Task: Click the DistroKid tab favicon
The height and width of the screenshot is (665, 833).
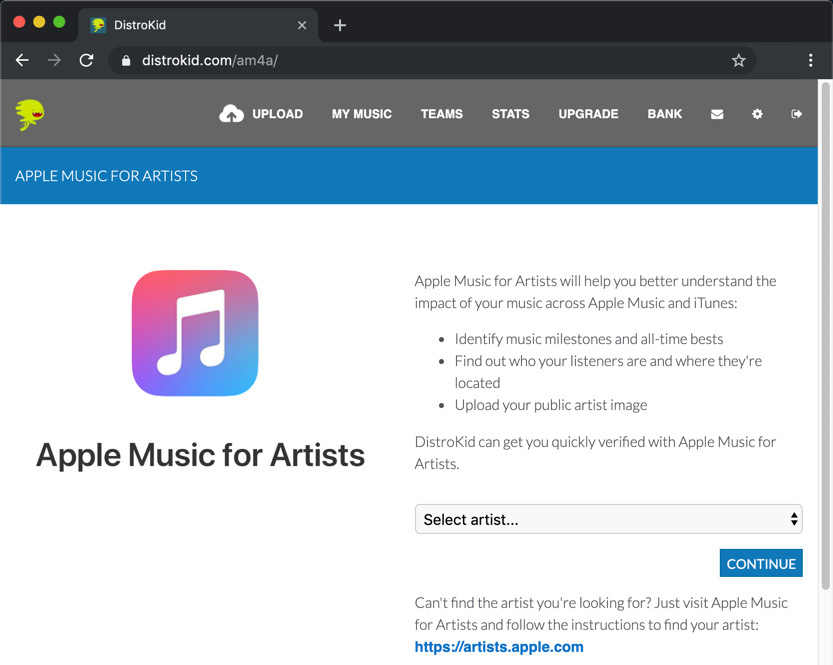Action: click(98, 25)
